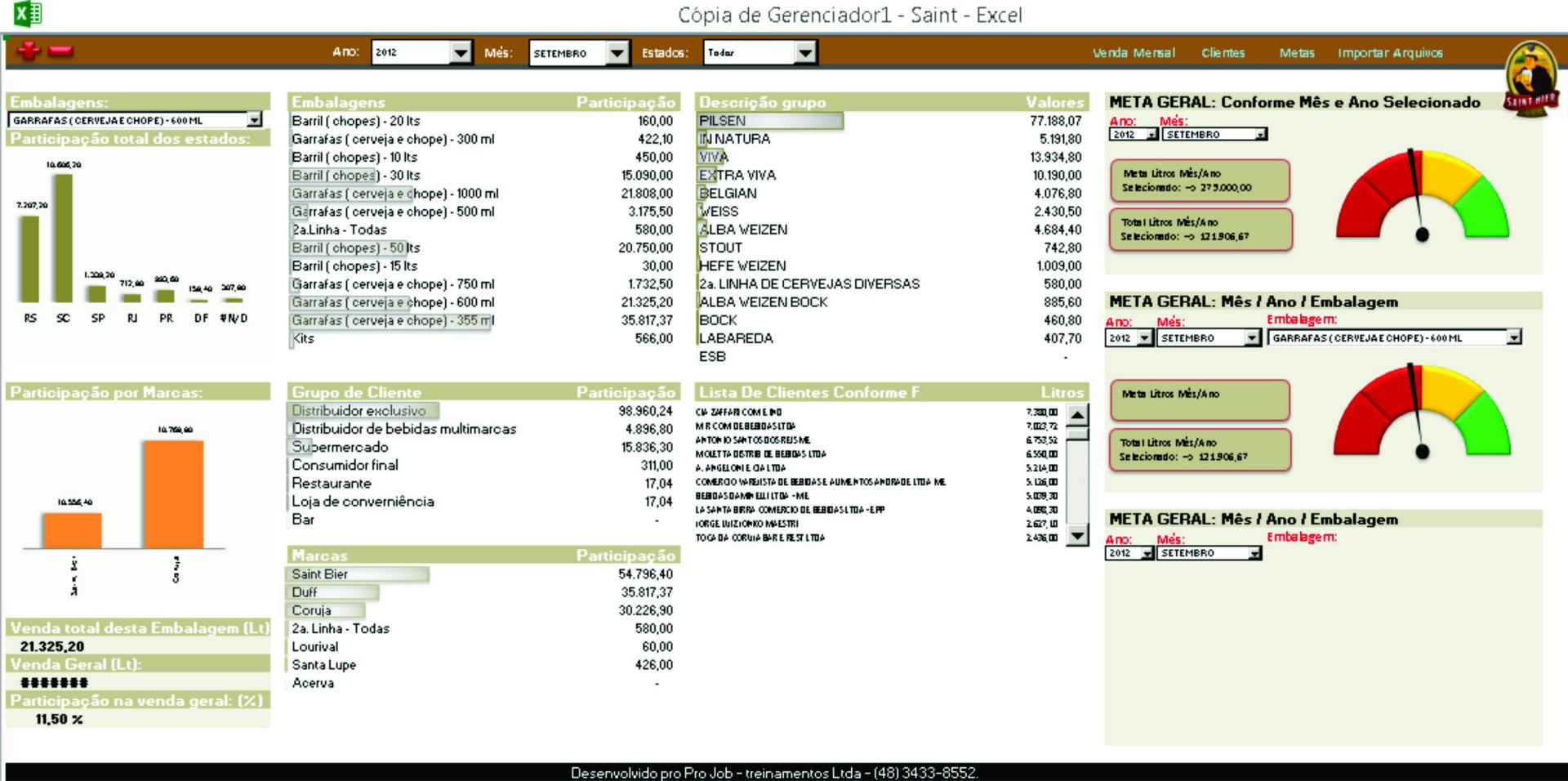Screen dimensions: 1568x781
Task: Open the Clientes menu item
Action: point(1223,53)
